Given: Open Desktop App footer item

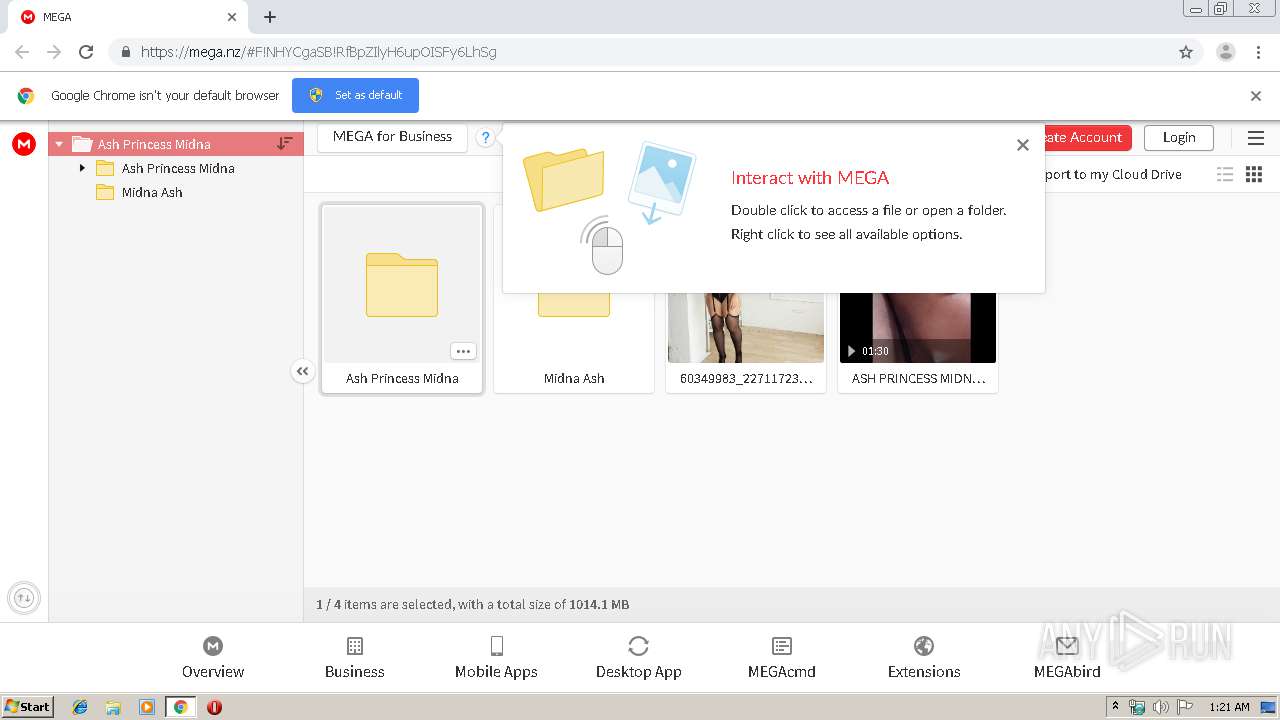Looking at the screenshot, I should [639, 658].
